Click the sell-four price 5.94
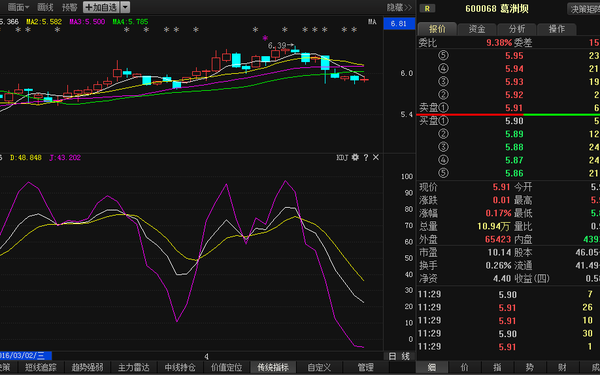Viewport: 600px width, 375px height. 514,69
